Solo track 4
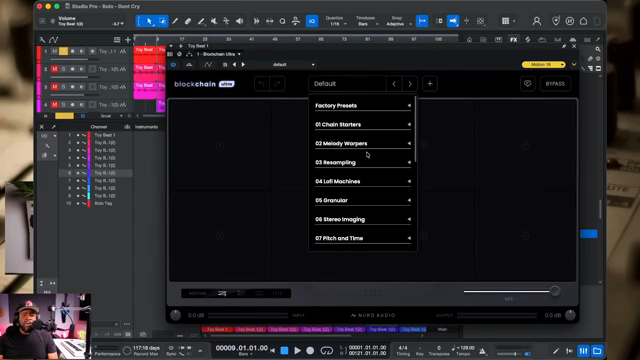 click(x=63, y=105)
